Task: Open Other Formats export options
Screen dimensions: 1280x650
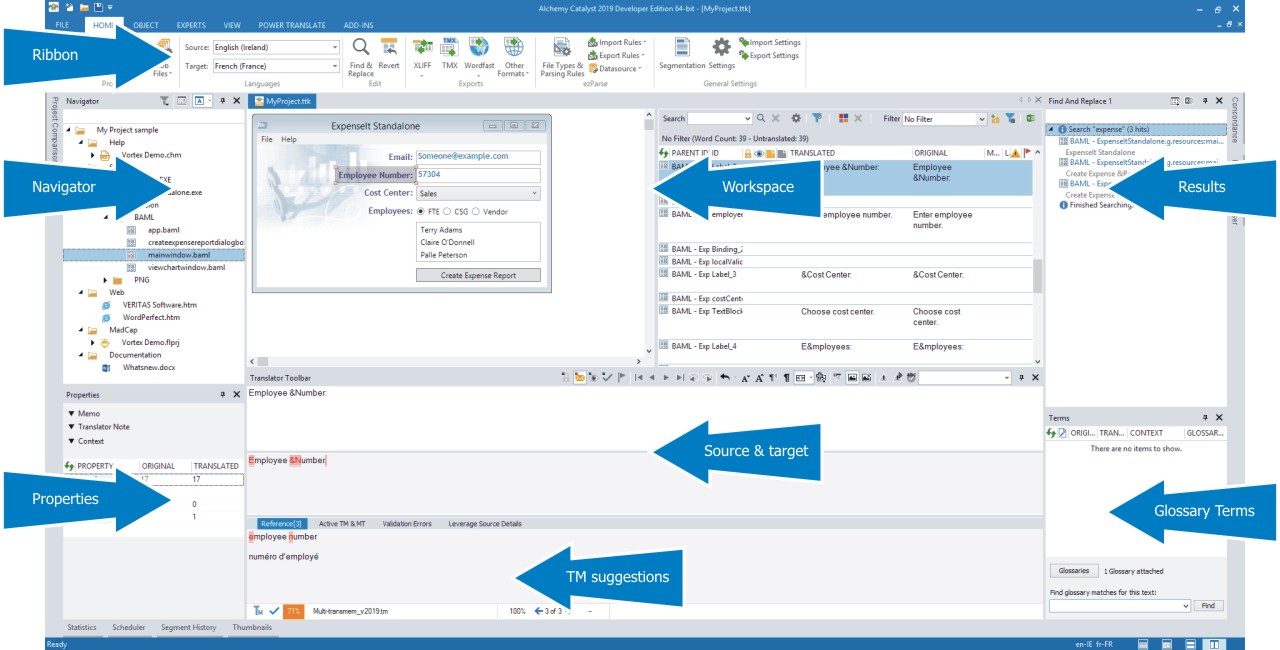Action: (x=512, y=56)
